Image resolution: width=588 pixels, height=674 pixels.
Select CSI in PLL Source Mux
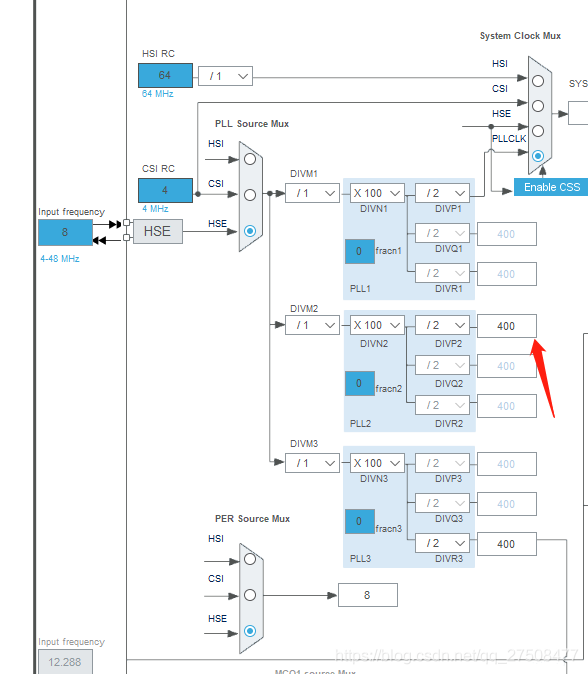point(250,195)
